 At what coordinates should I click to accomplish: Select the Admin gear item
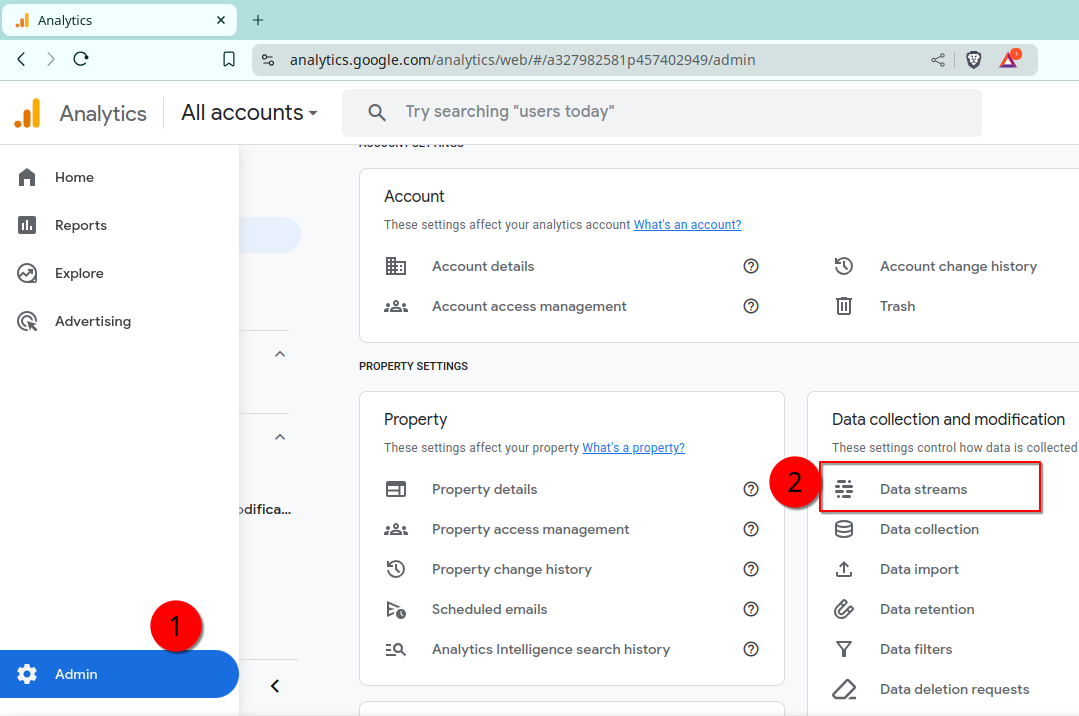119,674
